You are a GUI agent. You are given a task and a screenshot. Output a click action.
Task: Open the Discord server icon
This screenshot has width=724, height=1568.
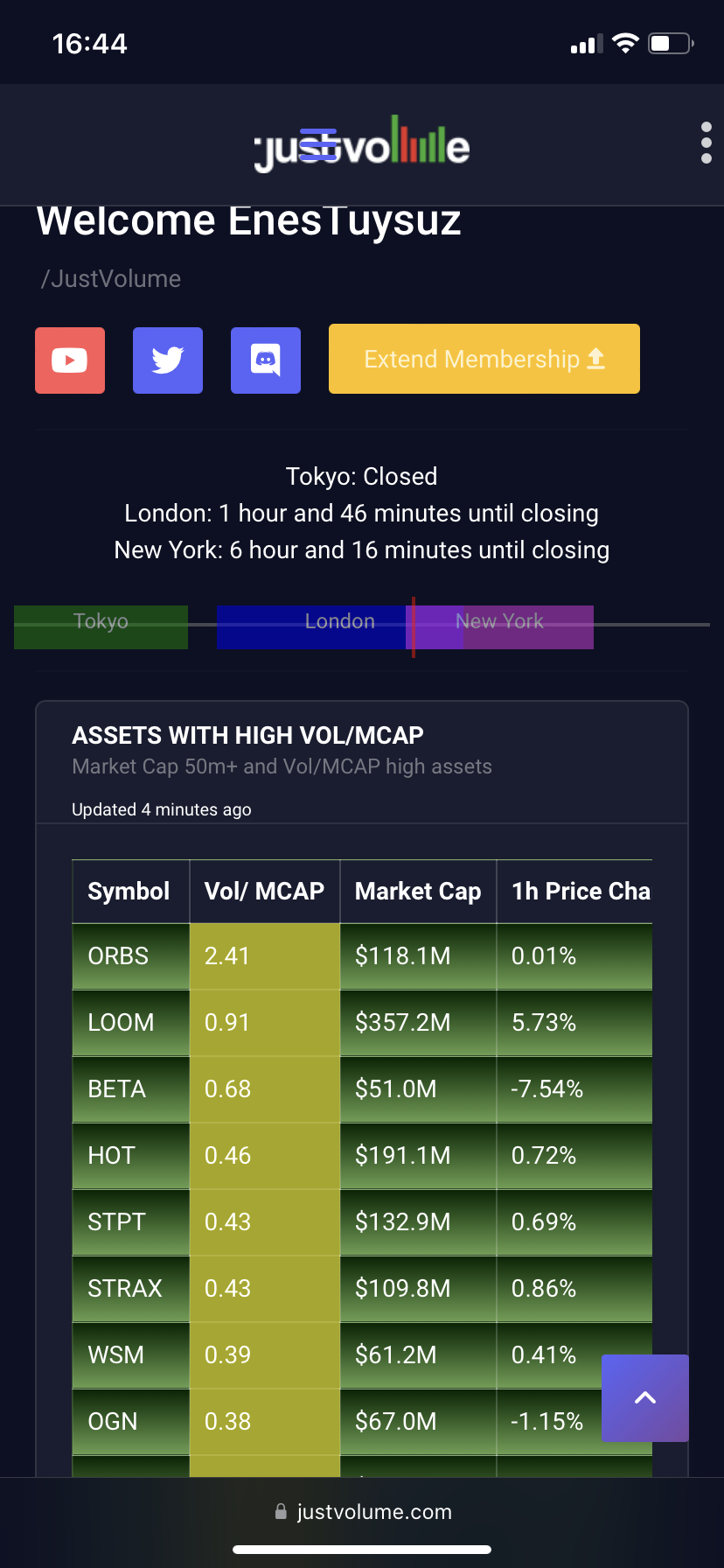[266, 360]
